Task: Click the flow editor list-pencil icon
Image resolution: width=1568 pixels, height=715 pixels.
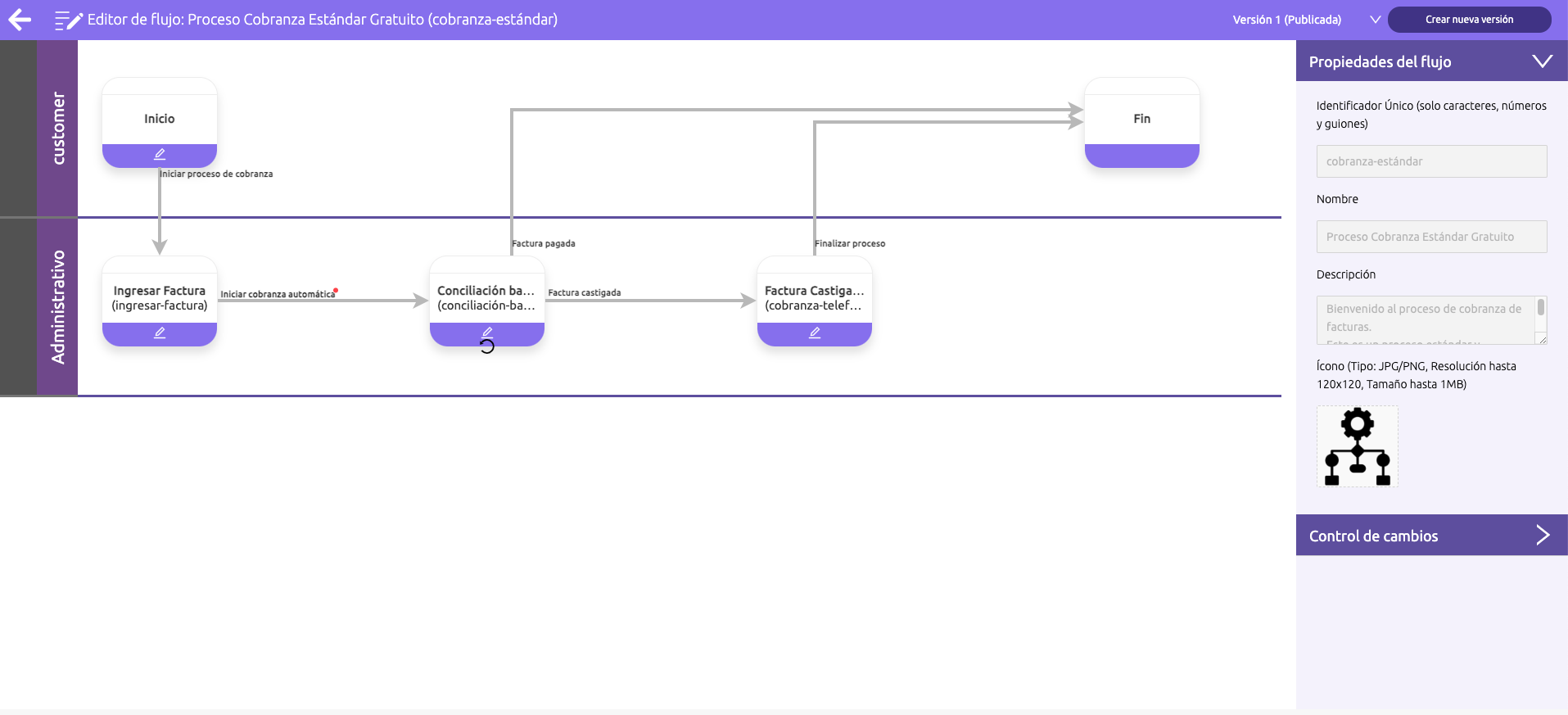Action: (x=68, y=20)
